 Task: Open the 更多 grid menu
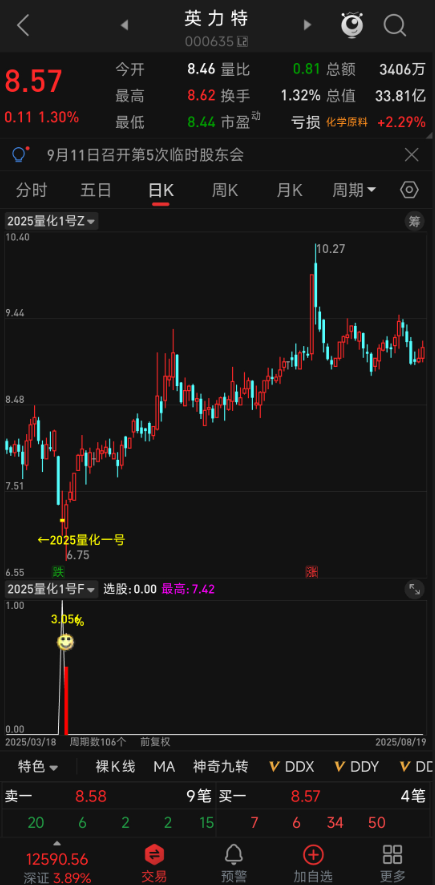click(392, 864)
